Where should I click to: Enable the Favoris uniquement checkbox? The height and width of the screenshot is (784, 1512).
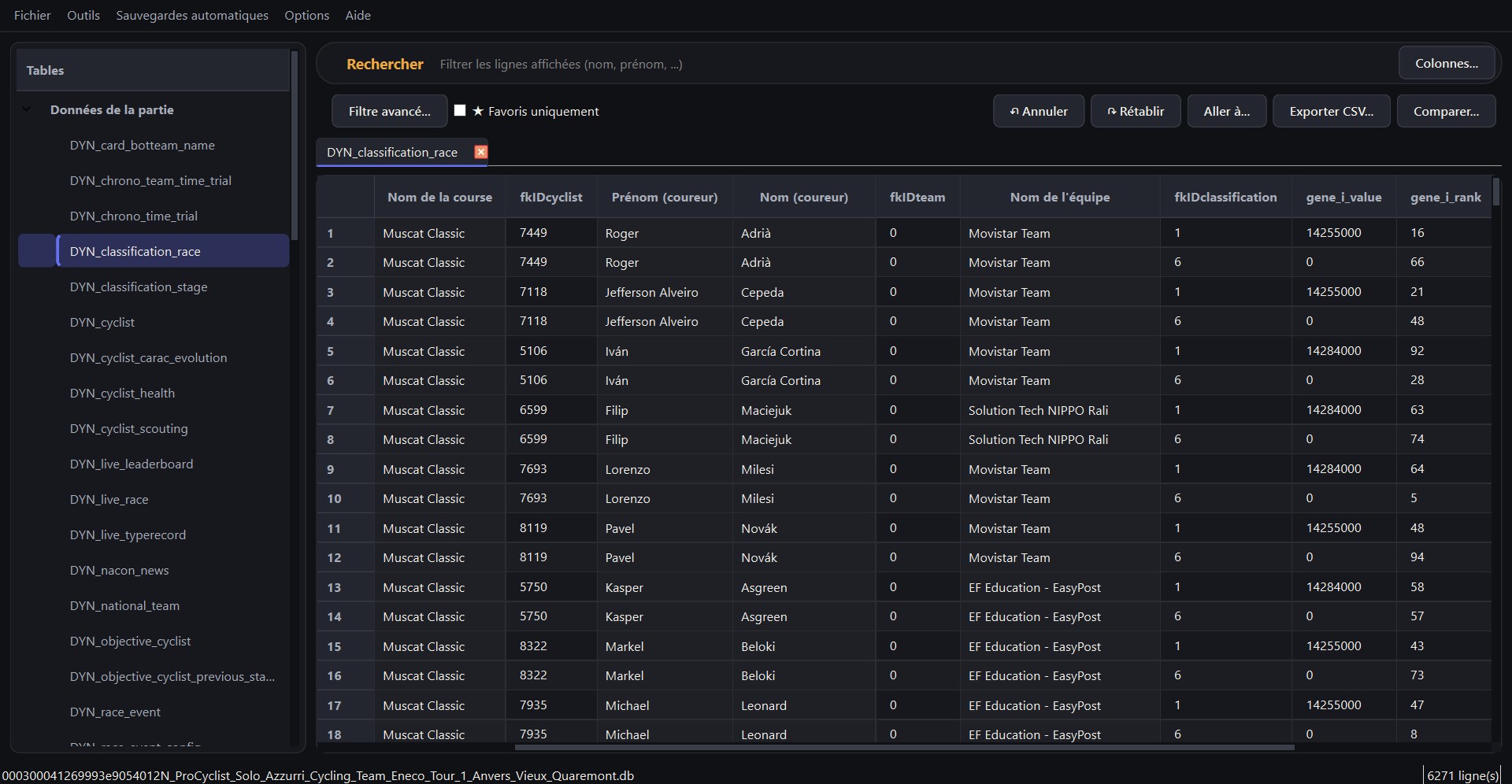[460, 111]
